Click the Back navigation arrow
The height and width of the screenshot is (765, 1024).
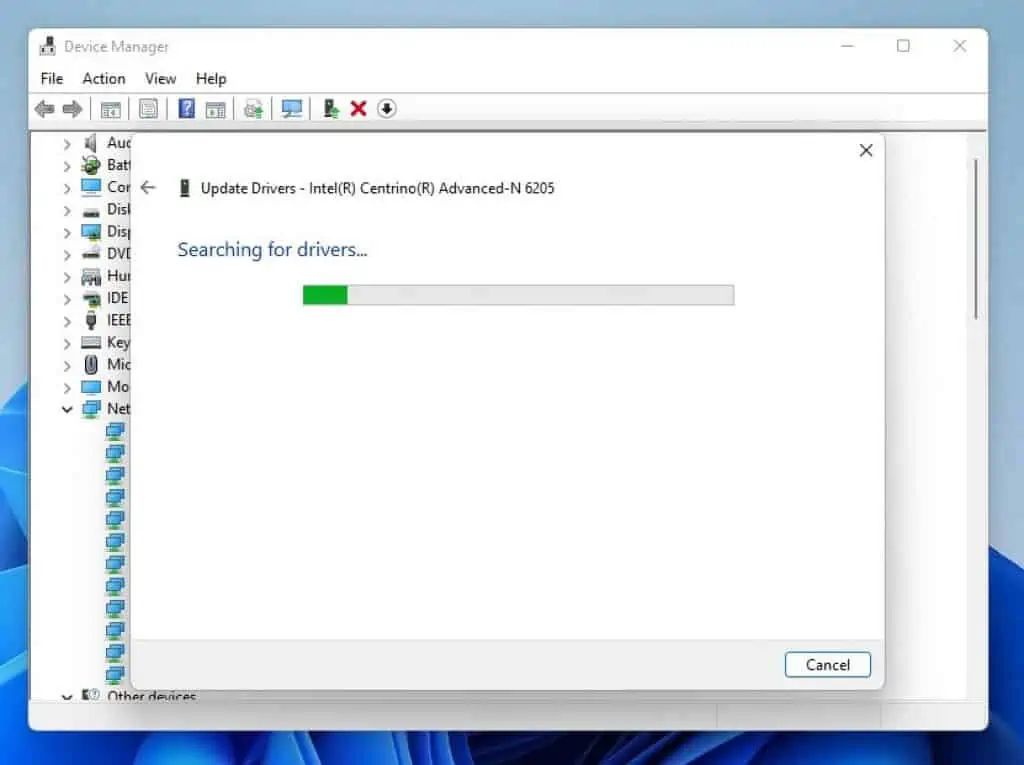[x=44, y=108]
